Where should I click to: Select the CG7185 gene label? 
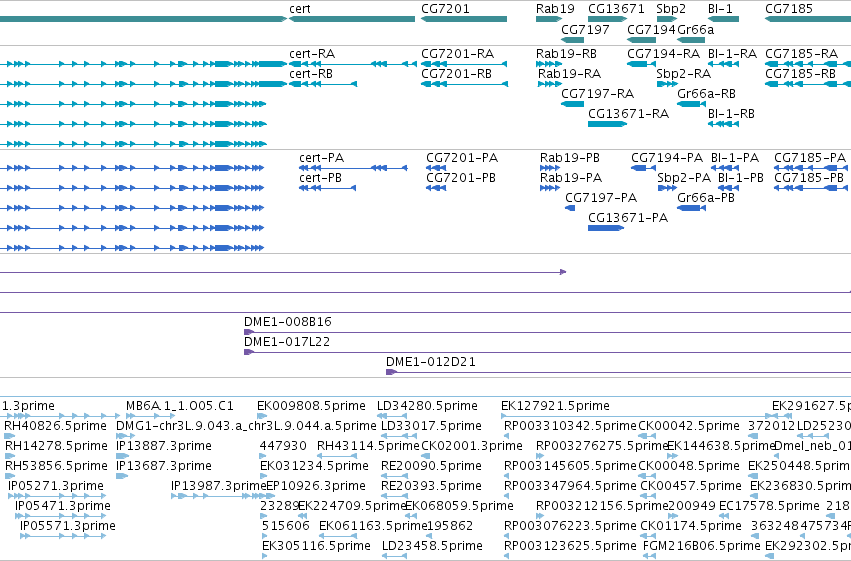pos(789,9)
